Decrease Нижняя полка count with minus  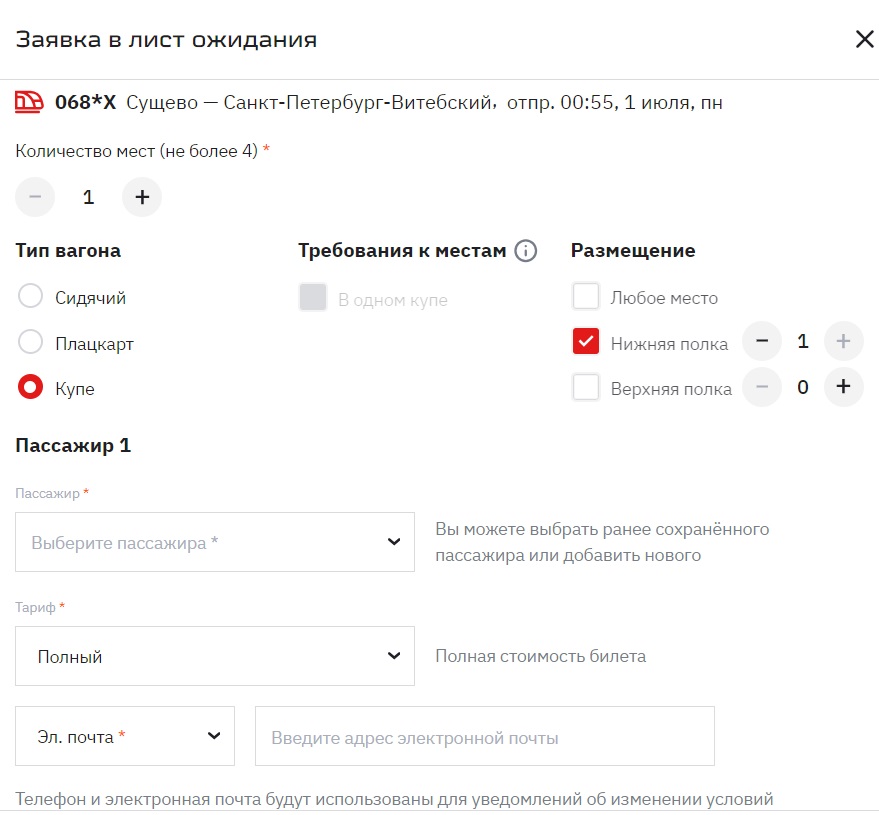[762, 342]
